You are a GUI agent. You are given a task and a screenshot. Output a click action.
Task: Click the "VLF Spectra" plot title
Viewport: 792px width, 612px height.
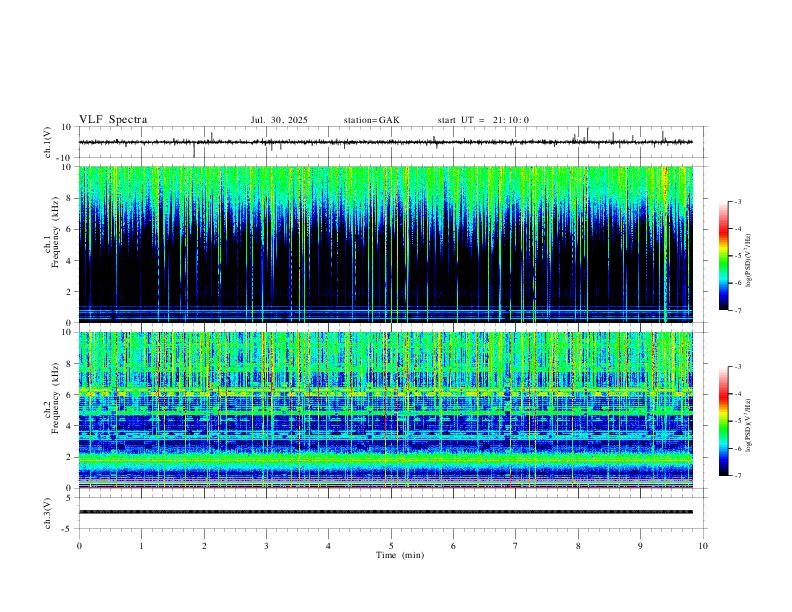[x=113, y=120]
